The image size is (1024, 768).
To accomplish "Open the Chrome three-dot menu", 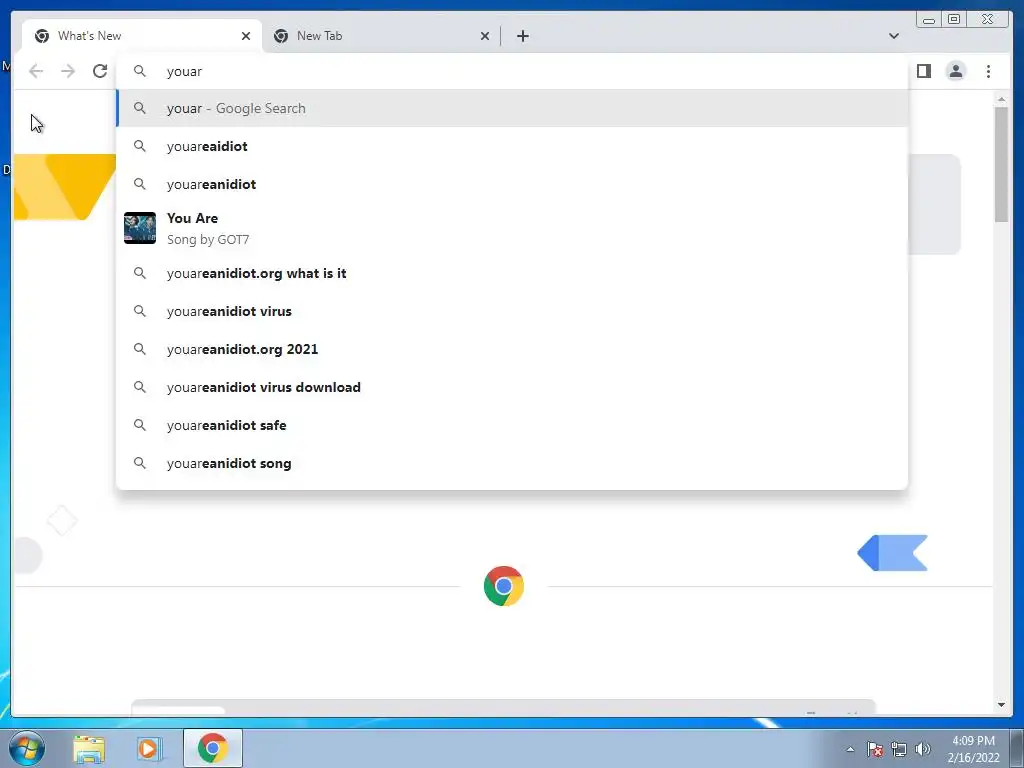I will (x=988, y=71).
